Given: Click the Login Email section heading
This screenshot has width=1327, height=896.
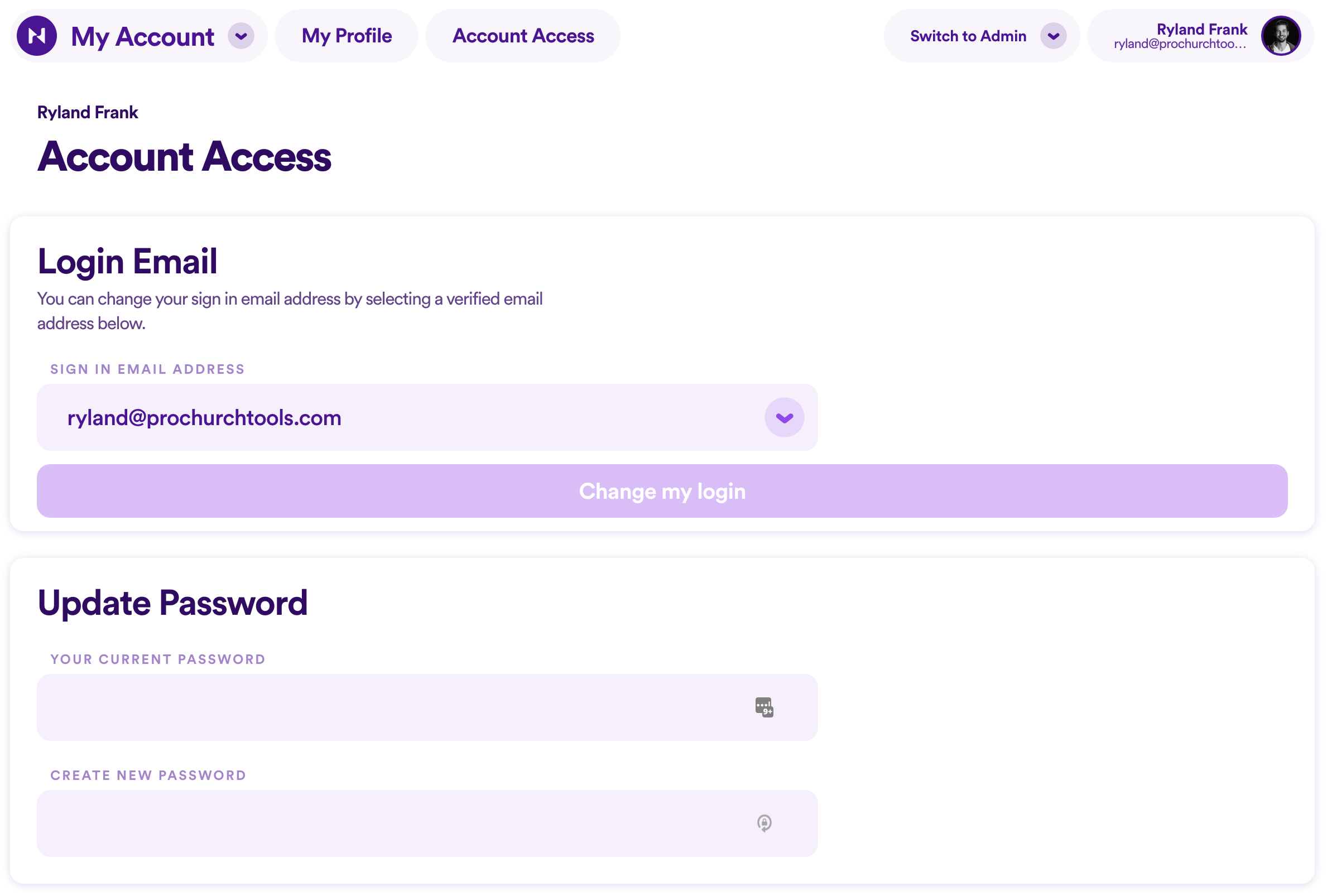Looking at the screenshot, I should point(127,262).
